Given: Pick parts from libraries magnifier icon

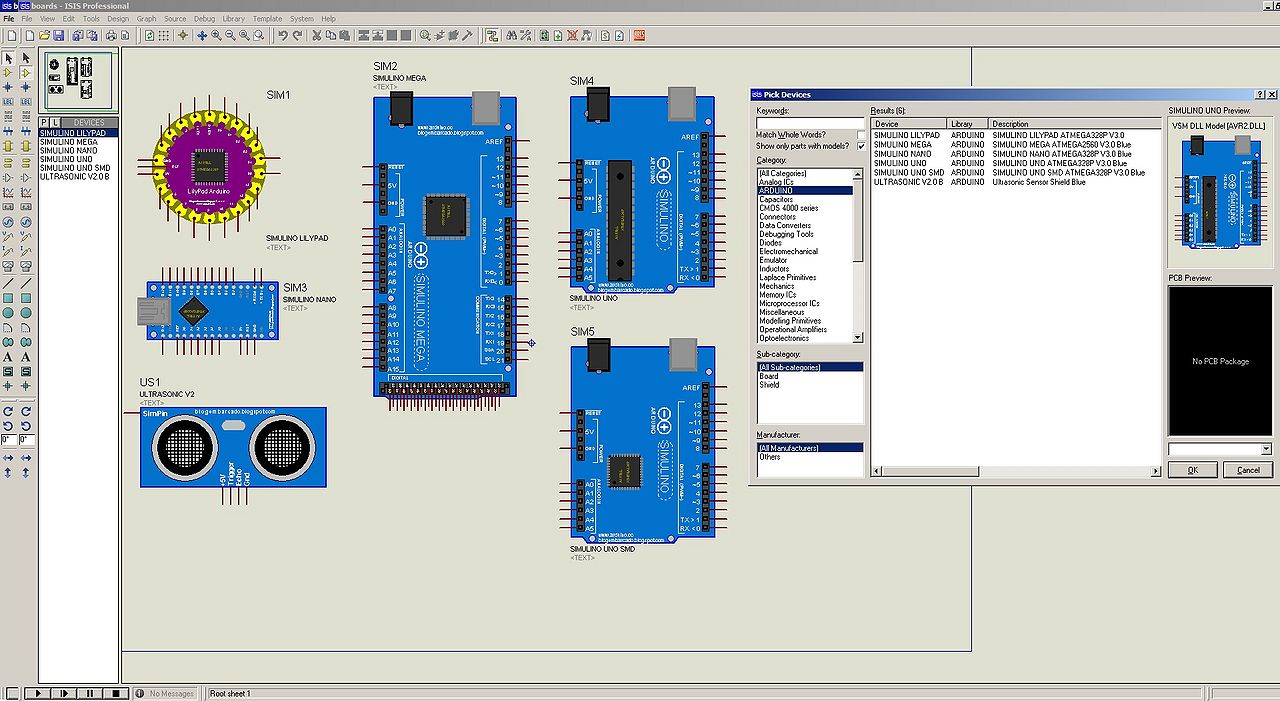Looking at the screenshot, I should [425, 35].
